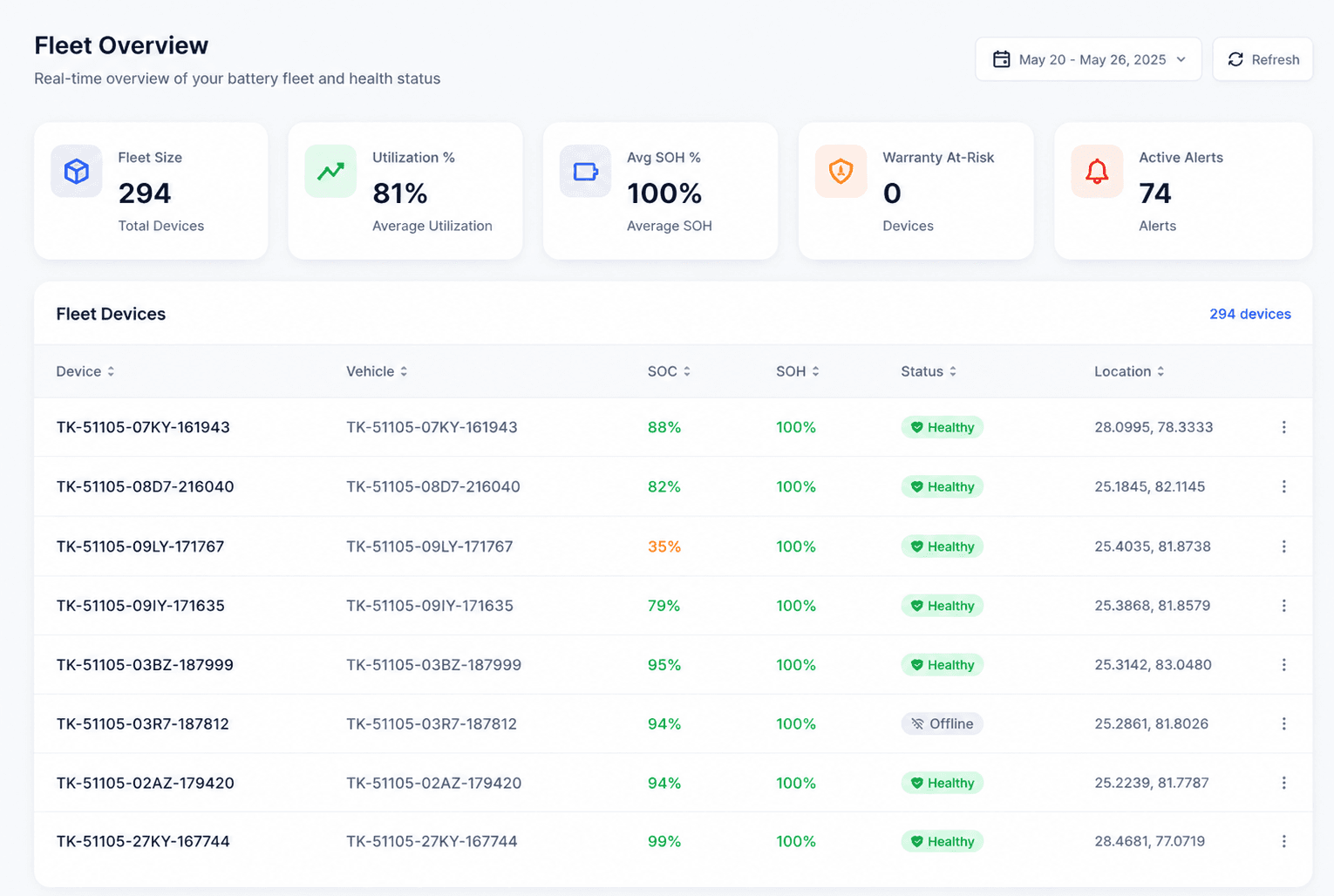1334x896 pixels.
Task: Click vehicle TK-51105-27KY-167744
Action: (x=432, y=841)
